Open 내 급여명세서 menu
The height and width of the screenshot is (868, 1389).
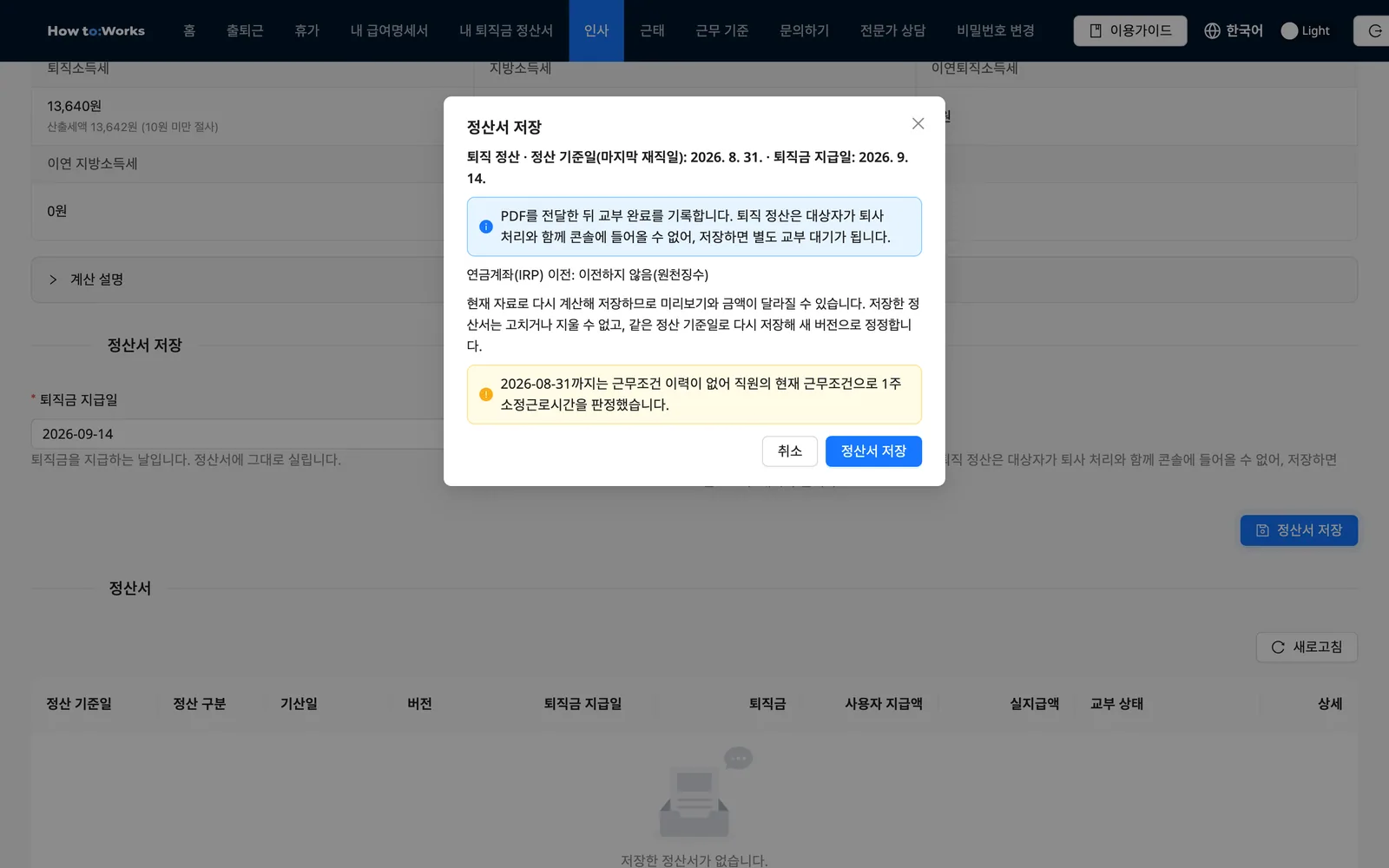click(389, 30)
